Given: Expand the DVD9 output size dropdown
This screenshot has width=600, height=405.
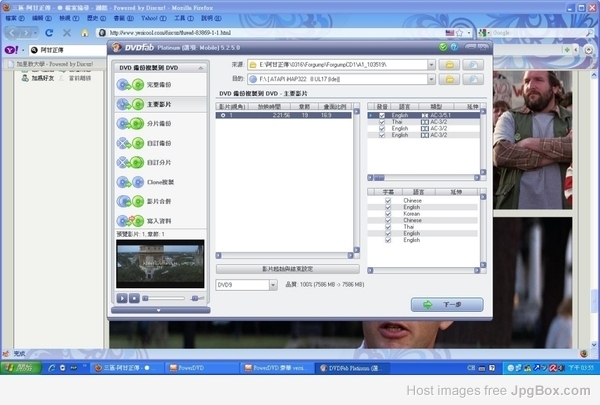Looking at the screenshot, I should [272, 285].
